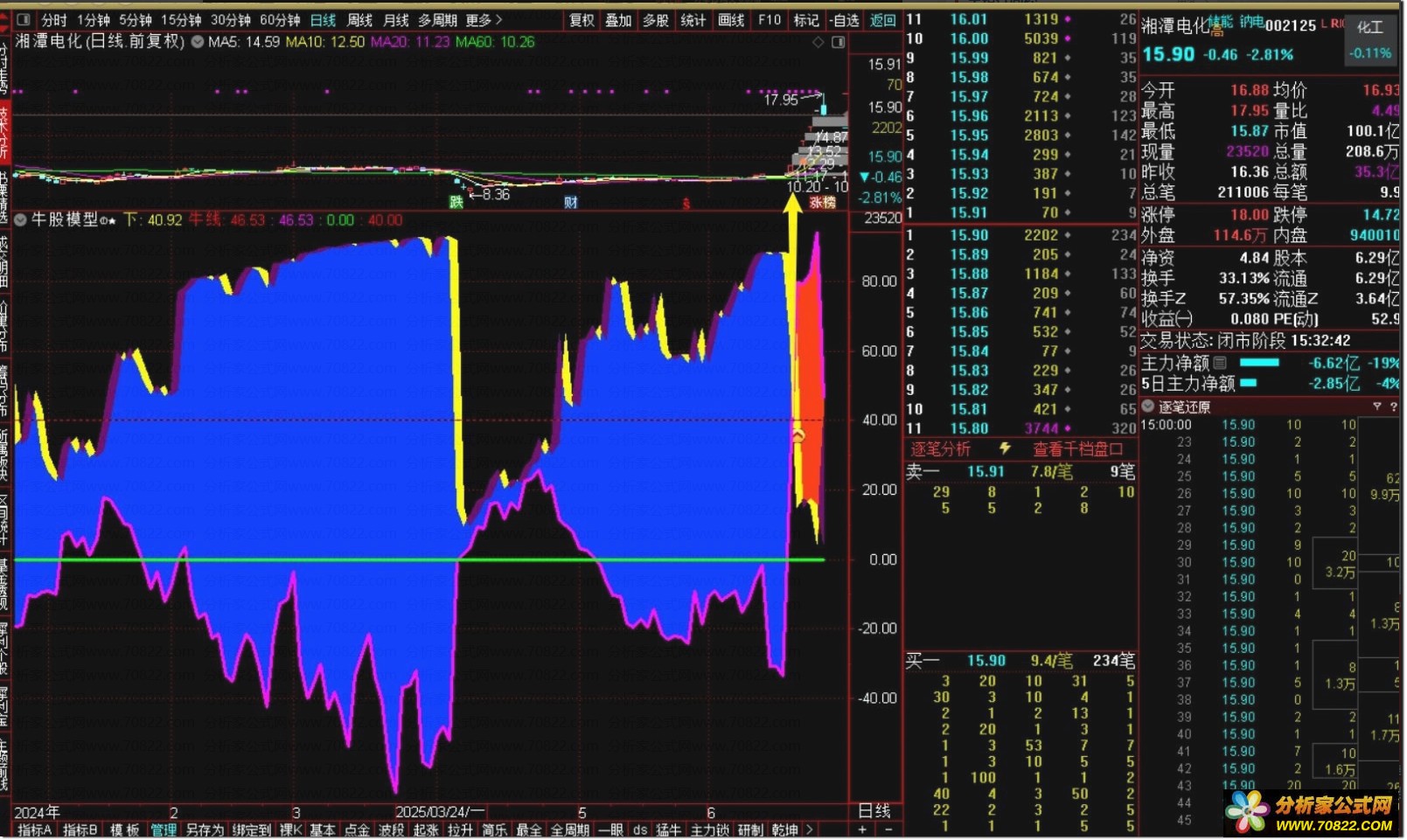Viewport: 1407px width, 840px height.
Task: Collapse 逐笔还原 panel dropdown
Action: pos(1149,406)
